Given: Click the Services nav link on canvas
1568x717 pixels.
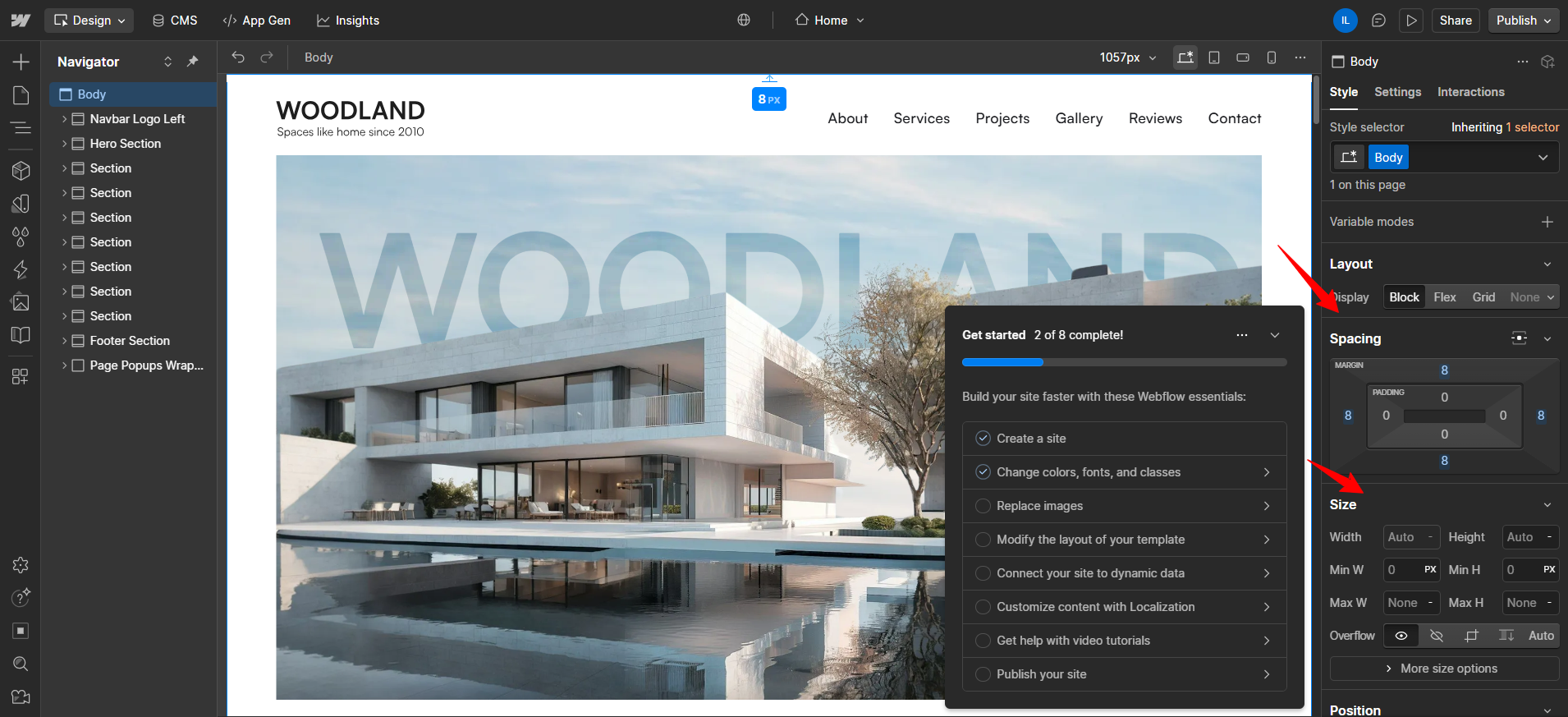Looking at the screenshot, I should (921, 118).
